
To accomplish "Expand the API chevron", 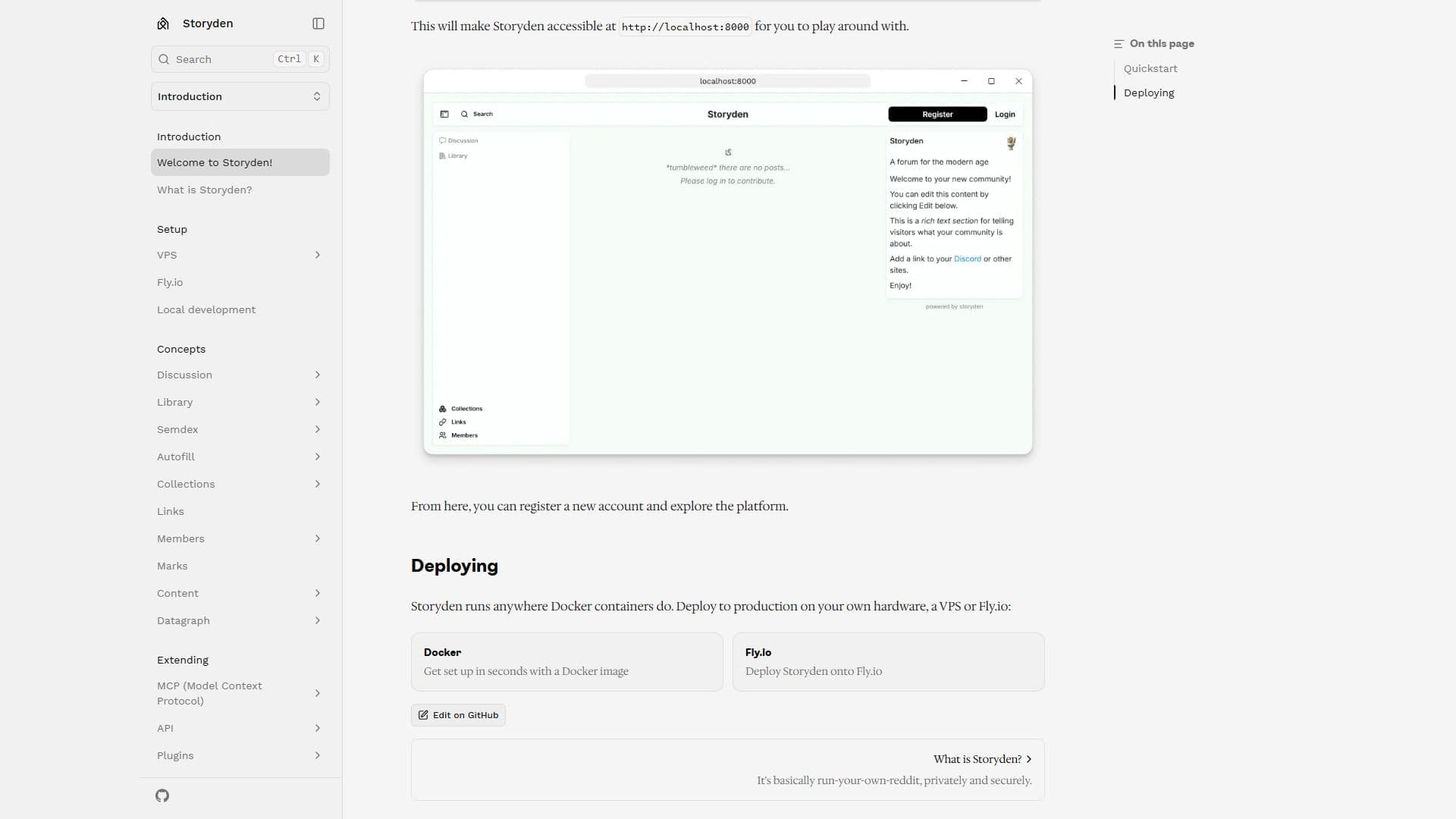I will tap(317, 728).
